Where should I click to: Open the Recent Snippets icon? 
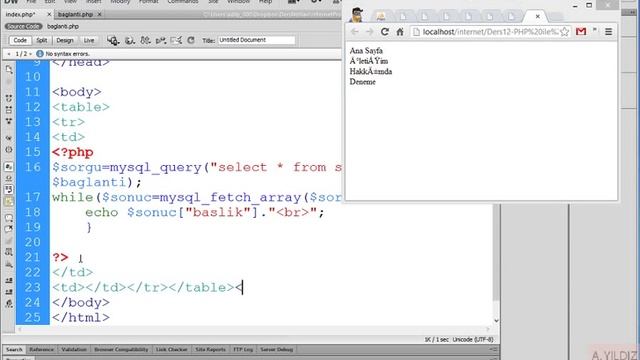point(9,252)
